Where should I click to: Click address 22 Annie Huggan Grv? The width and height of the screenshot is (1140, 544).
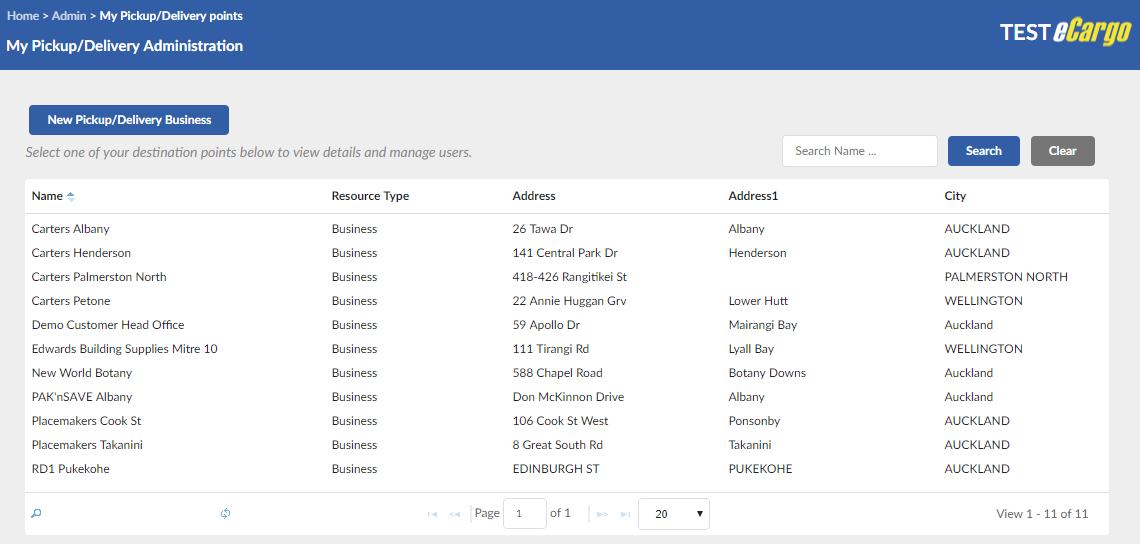click(x=569, y=300)
